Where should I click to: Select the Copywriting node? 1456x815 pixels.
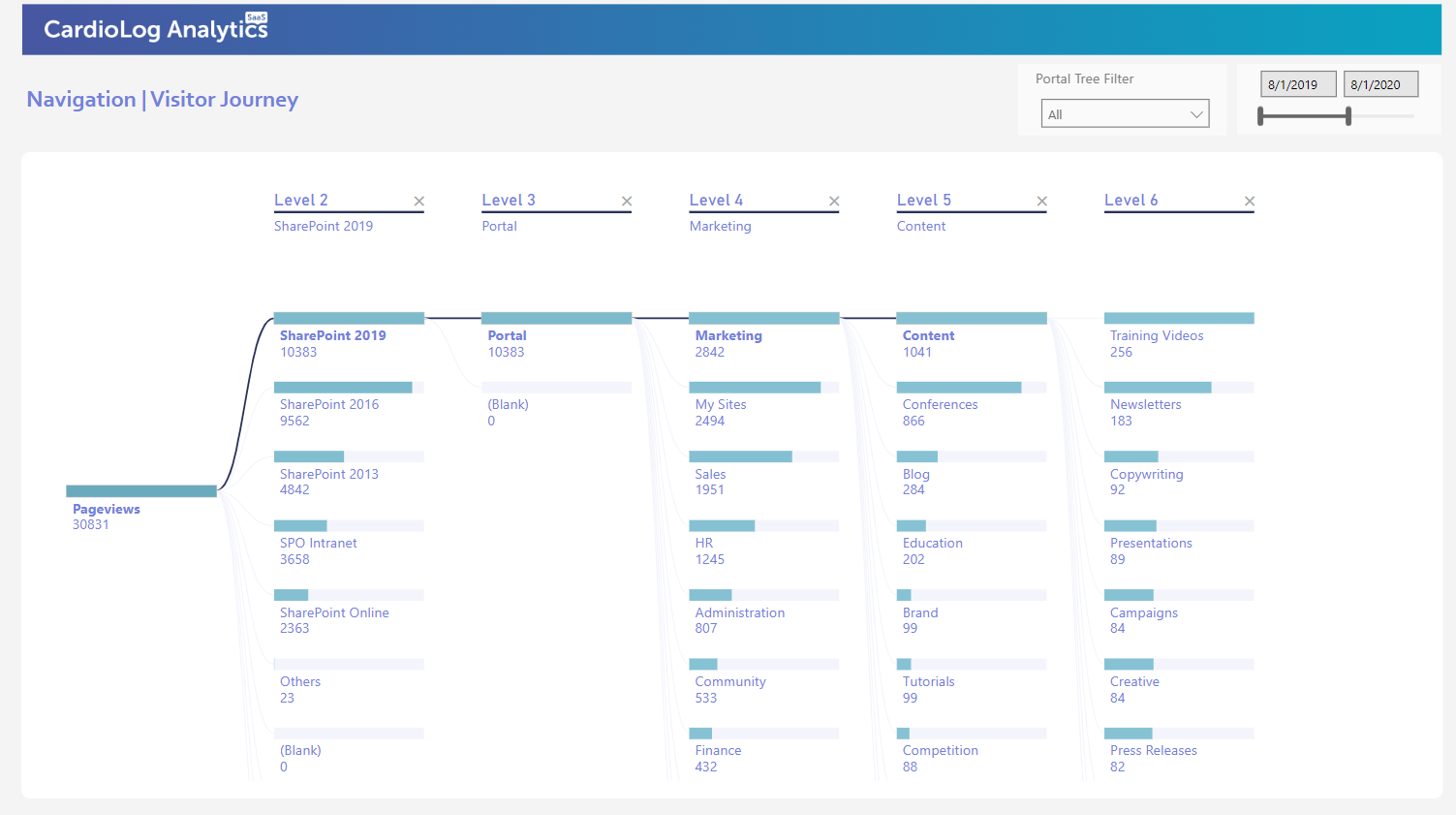pyautogui.click(x=1179, y=456)
